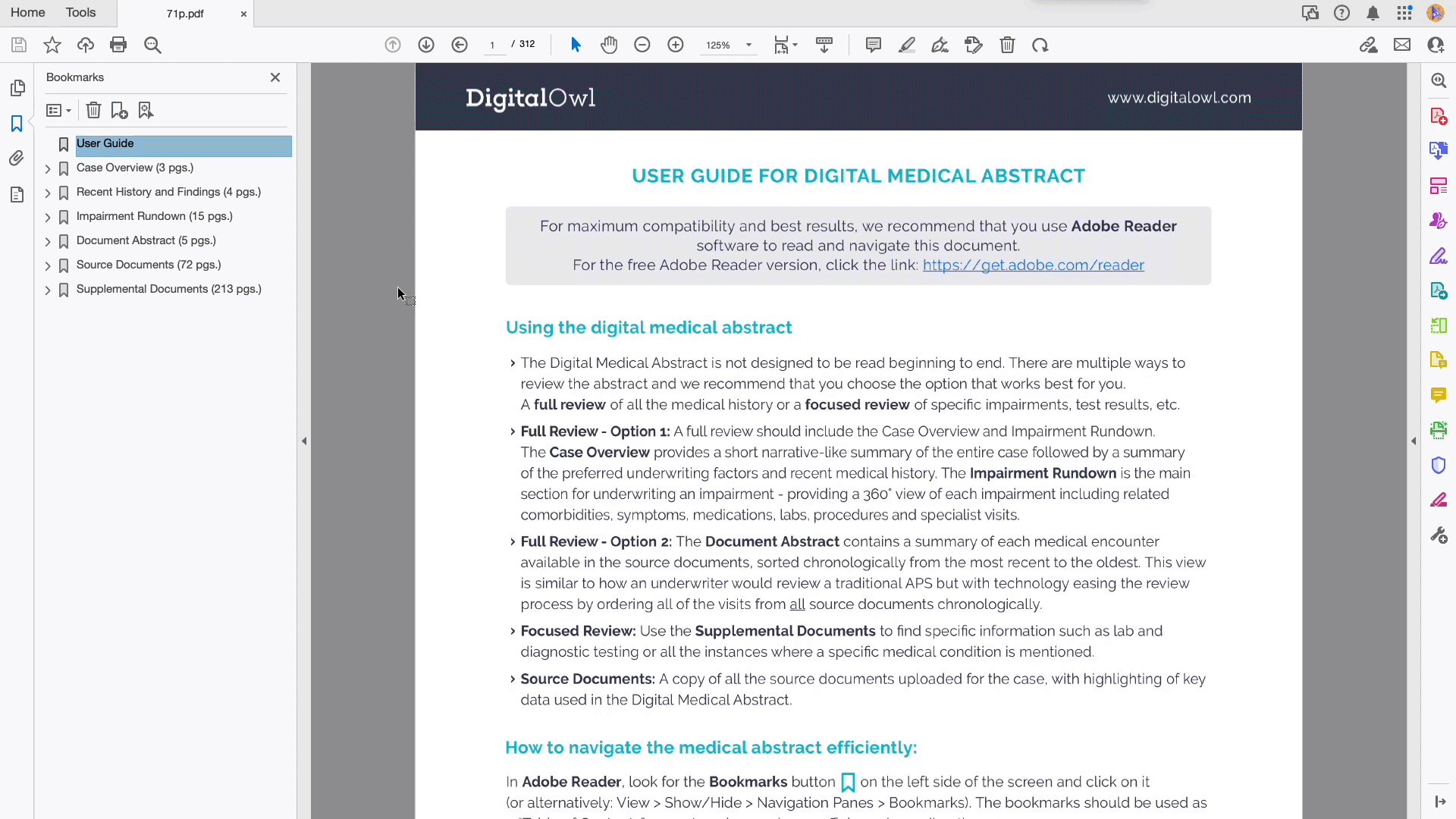Expand the Impairment Rundown bookmark
Image resolution: width=1456 pixels, height=819 pixels.
pos(48,217)
